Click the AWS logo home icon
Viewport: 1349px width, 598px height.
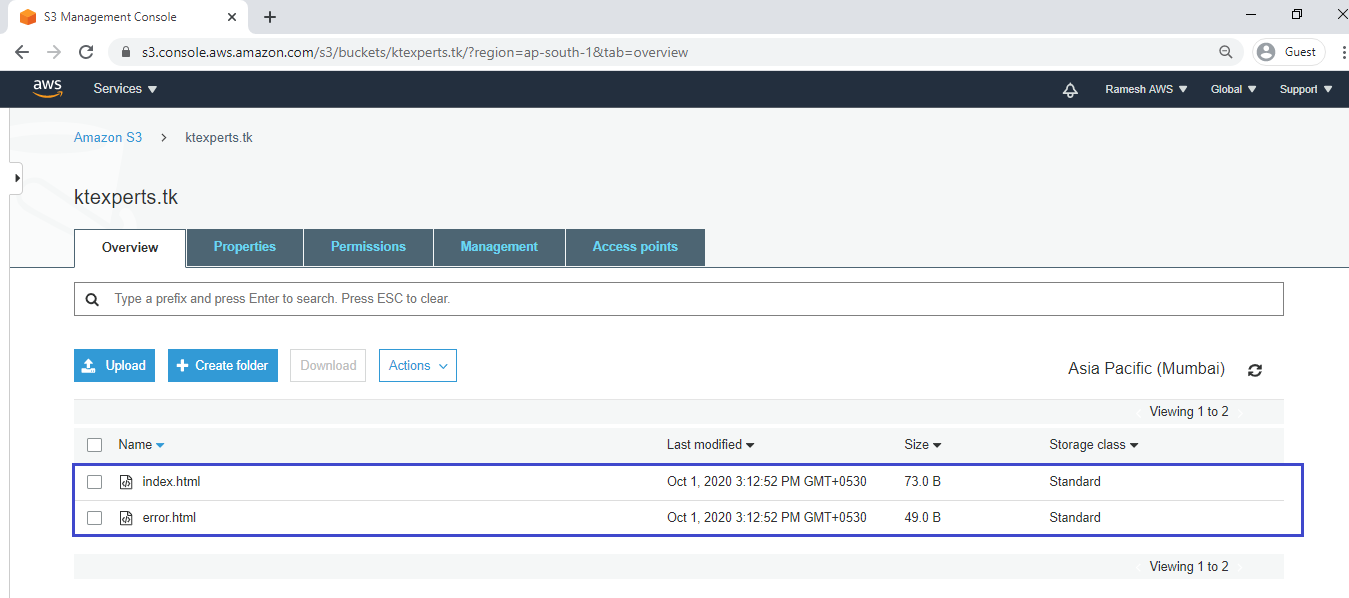tap(47, 89)
